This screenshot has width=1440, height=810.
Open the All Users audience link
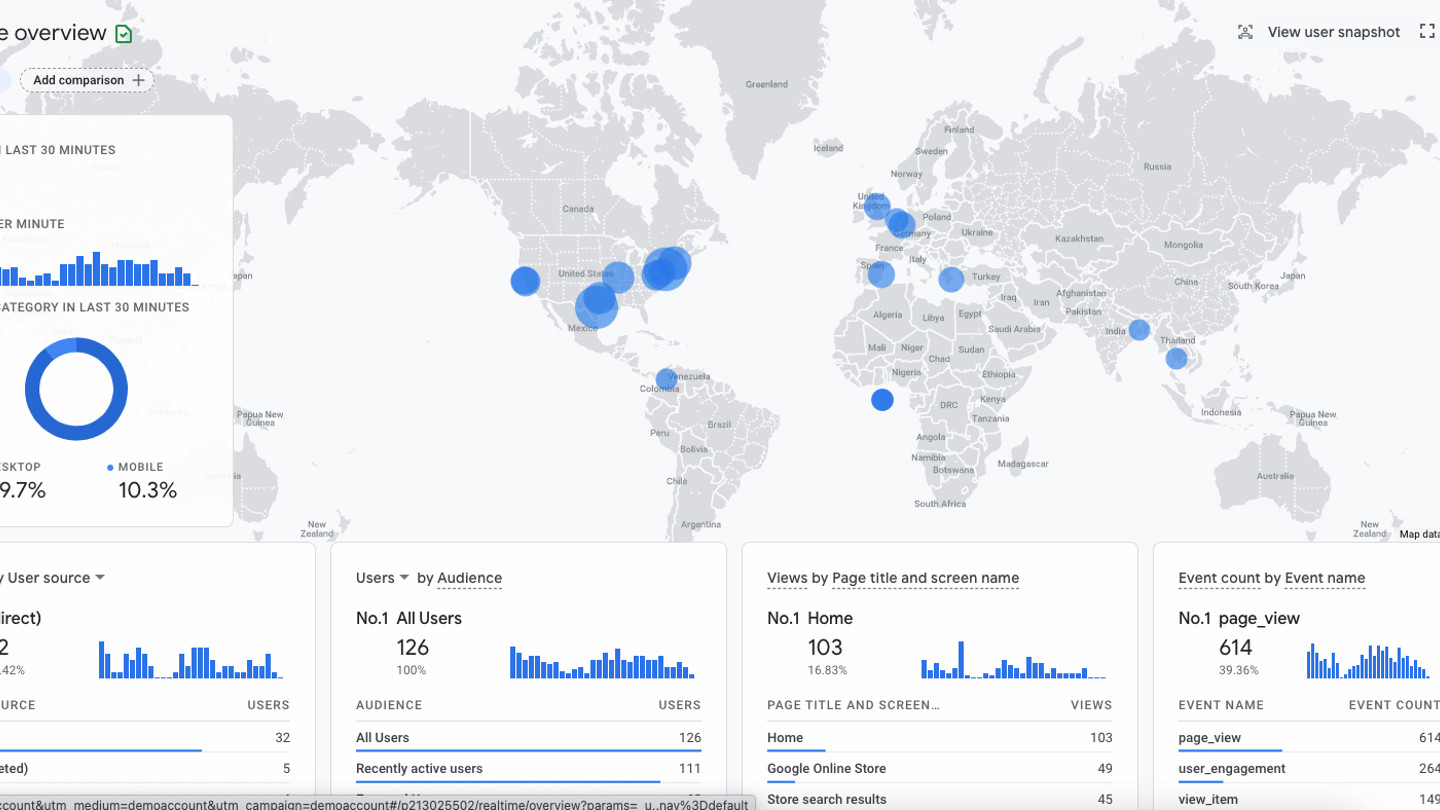tap(383, 737)
